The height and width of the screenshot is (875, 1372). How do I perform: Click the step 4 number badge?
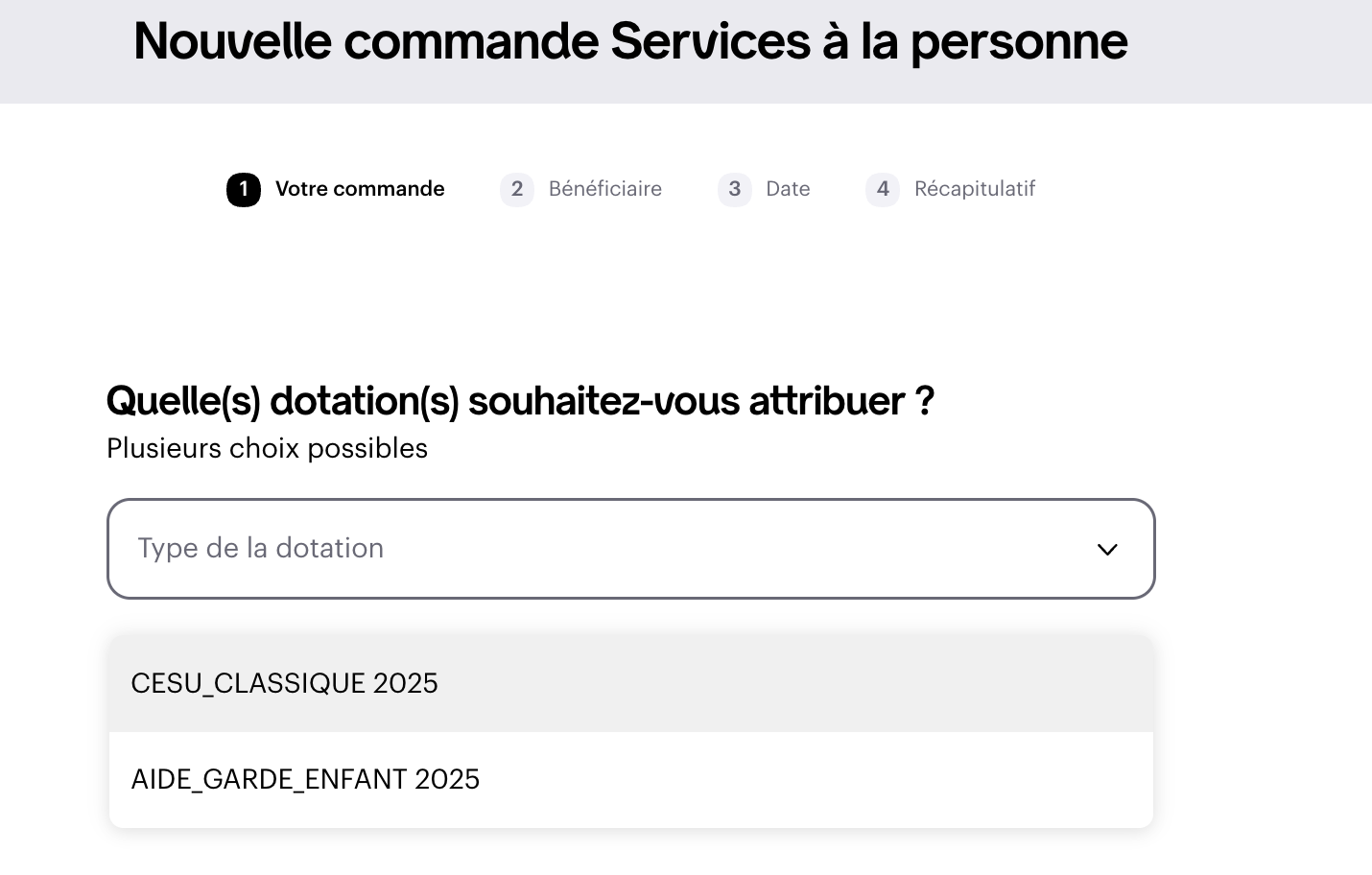tap(883, 190)
